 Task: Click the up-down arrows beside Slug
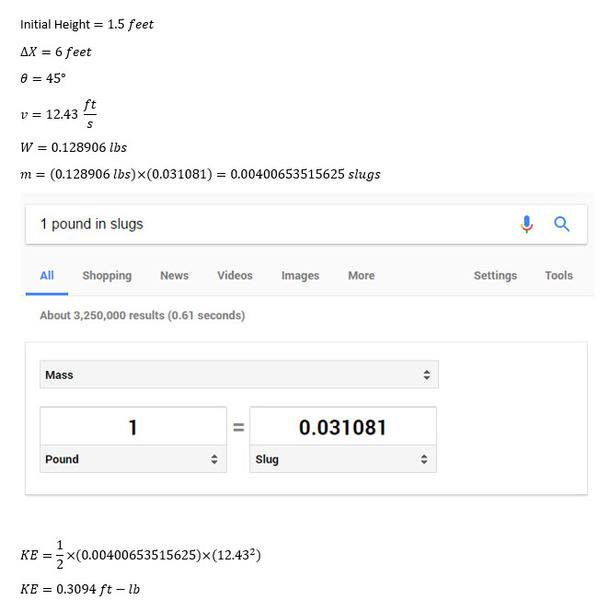coord(424,459)
